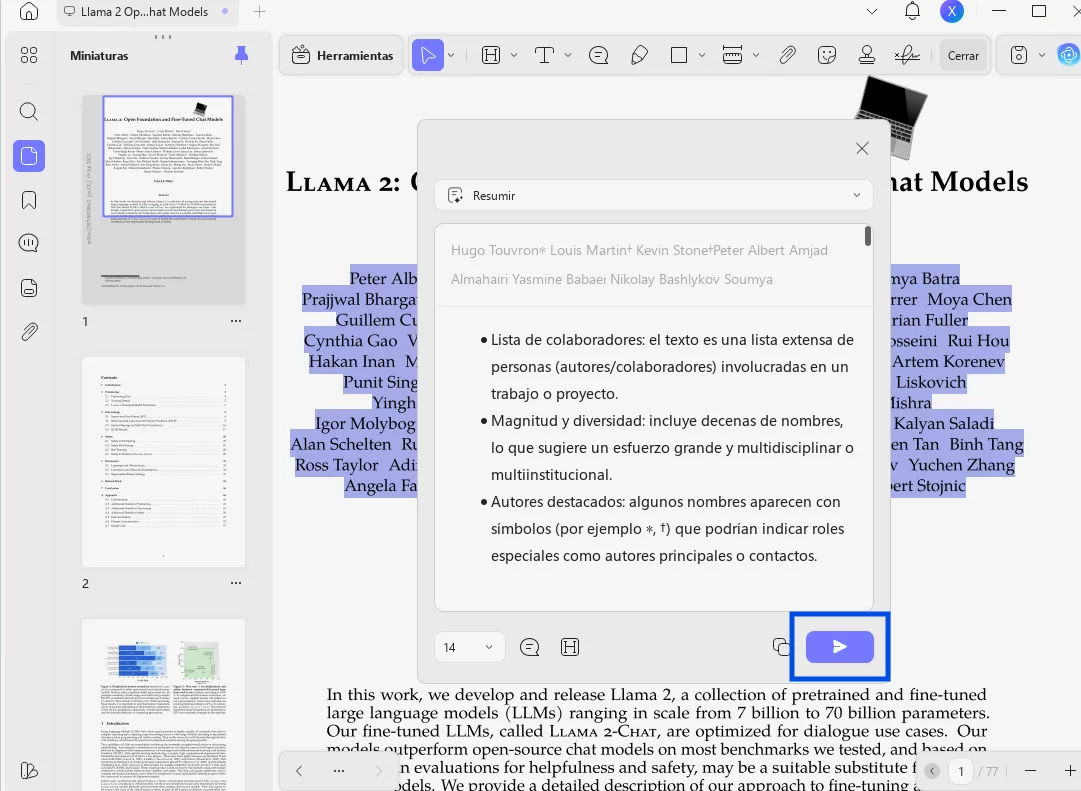Image resolution: width=1081 pixels, height=791 pixels.
Task: Open the save document icon
Action: tap(1019, 55)
